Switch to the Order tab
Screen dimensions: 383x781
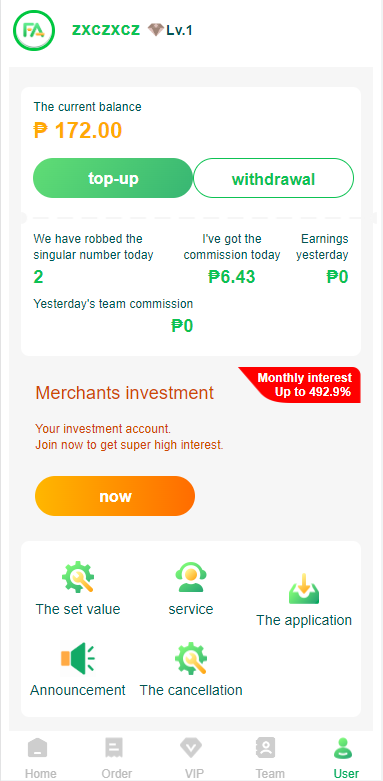pyautogui.click(x=117, y=759)
